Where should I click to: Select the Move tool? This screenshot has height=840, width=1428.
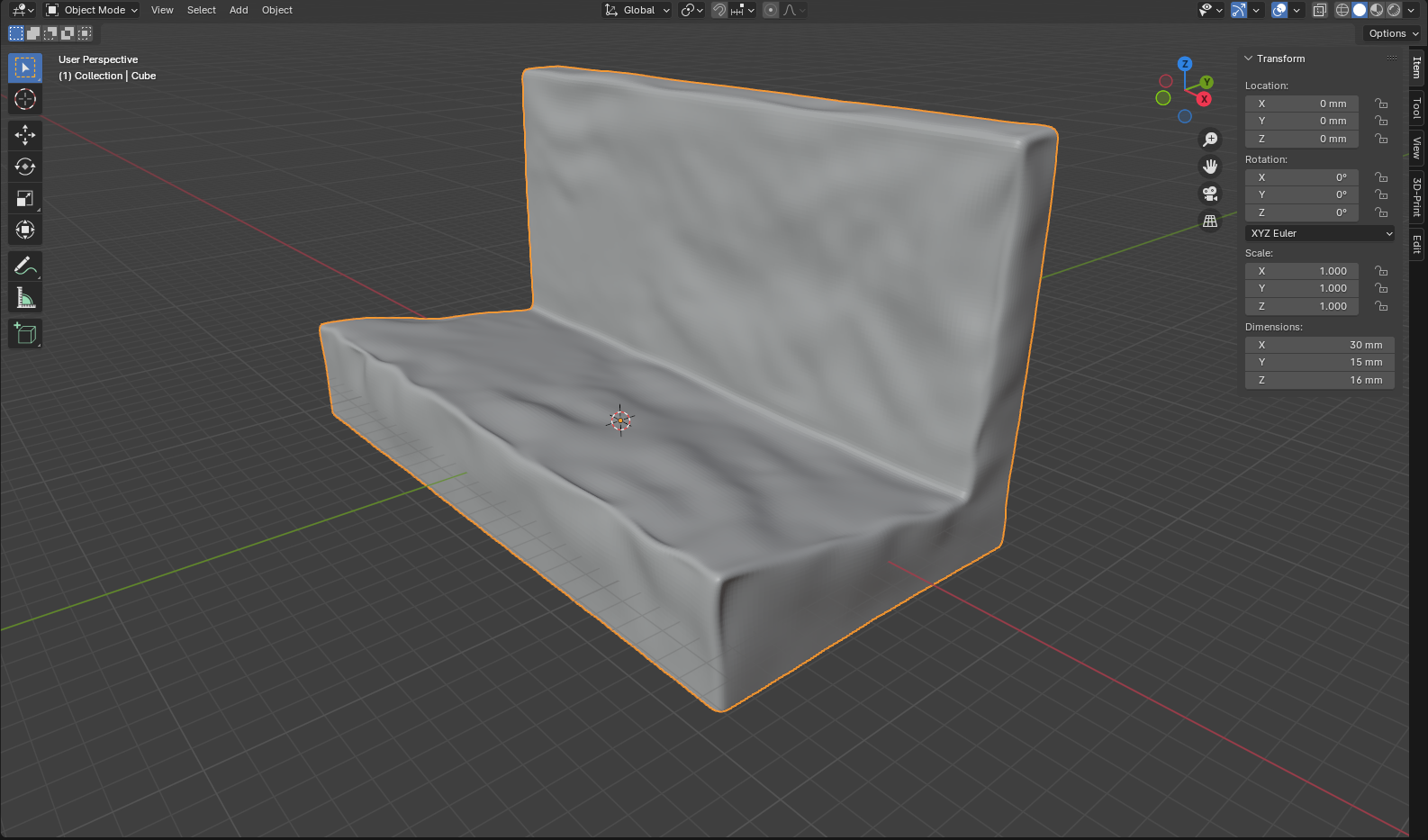tap(25, 135)
